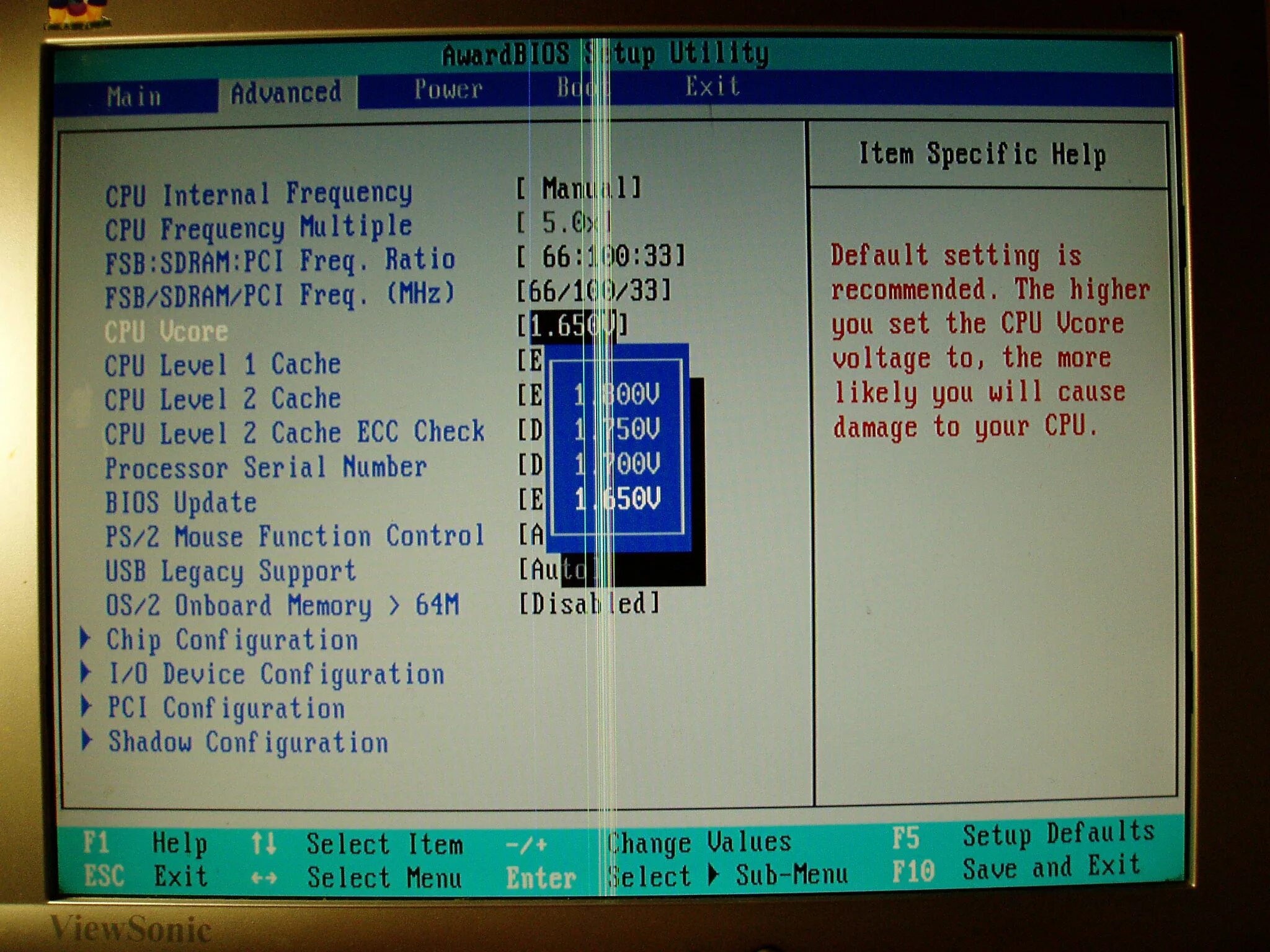
Task: Click the Item Specific Help heading
Action: click(x=982, y=154)
